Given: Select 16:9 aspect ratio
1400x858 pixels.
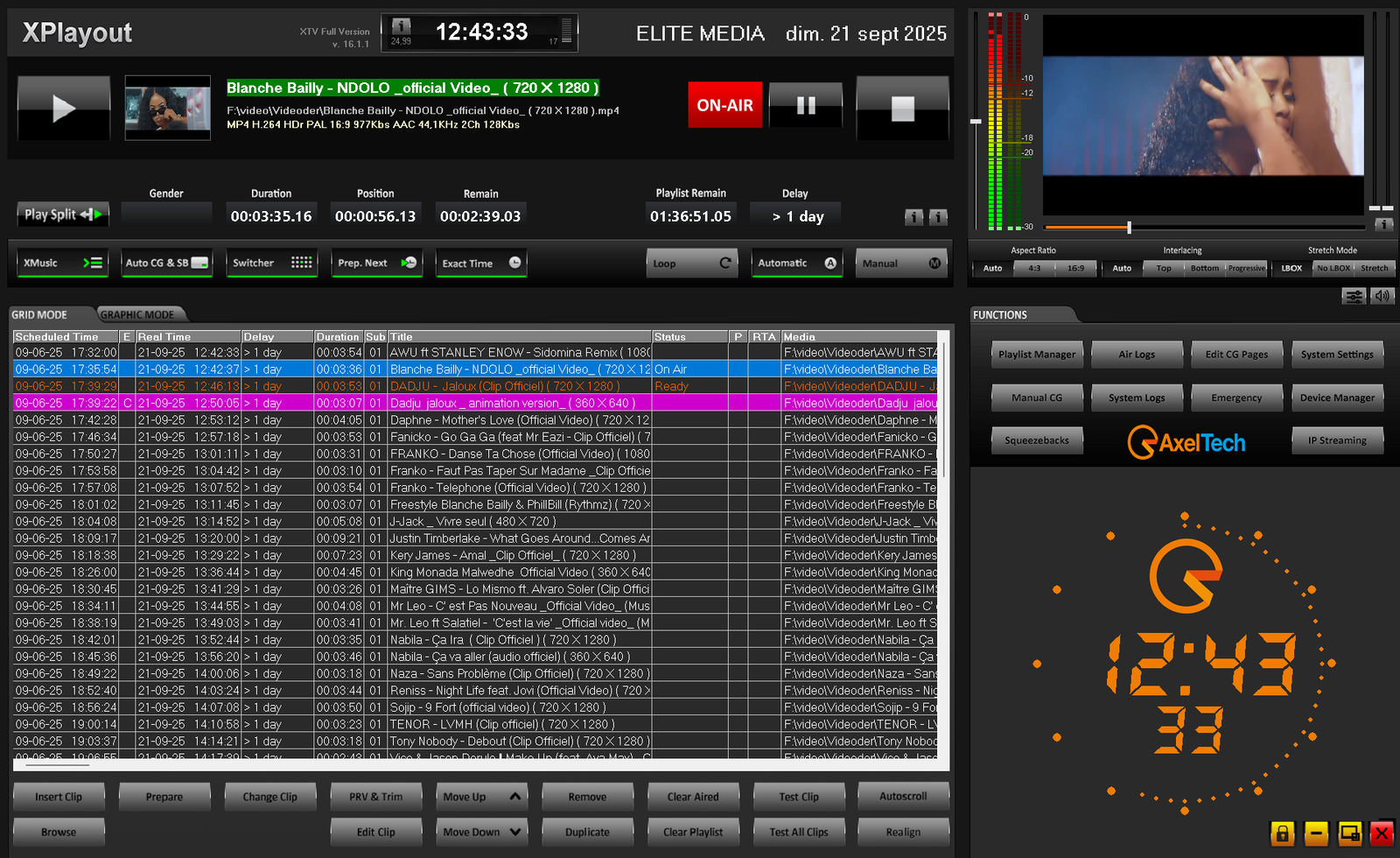Looking at the screenshot, I should coord(1075,268).
